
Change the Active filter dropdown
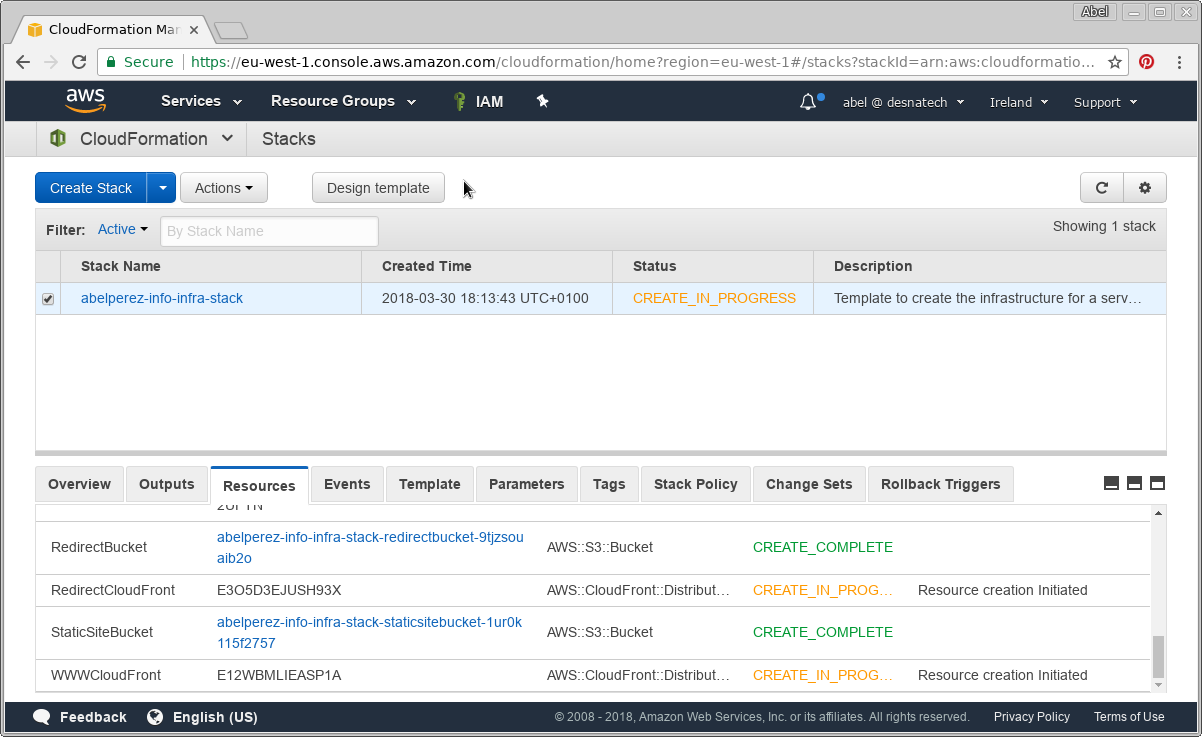pos(123,229)
